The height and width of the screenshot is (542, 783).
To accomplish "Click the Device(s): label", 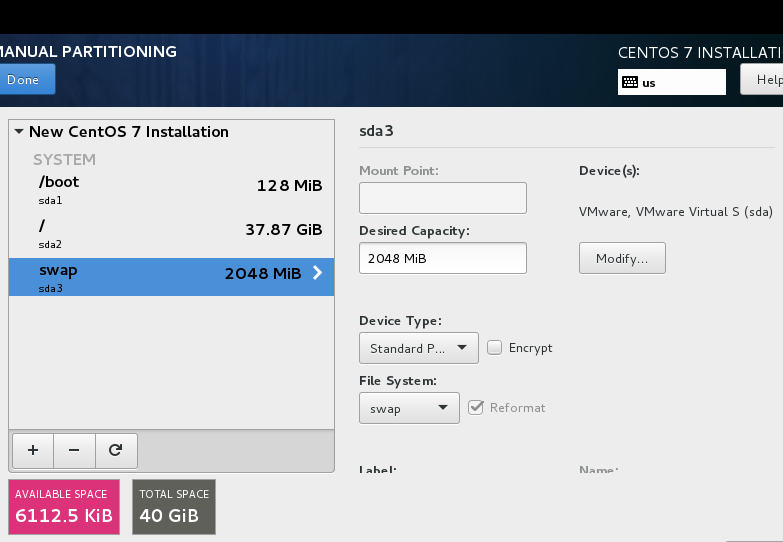I will (x=609, y=171).
